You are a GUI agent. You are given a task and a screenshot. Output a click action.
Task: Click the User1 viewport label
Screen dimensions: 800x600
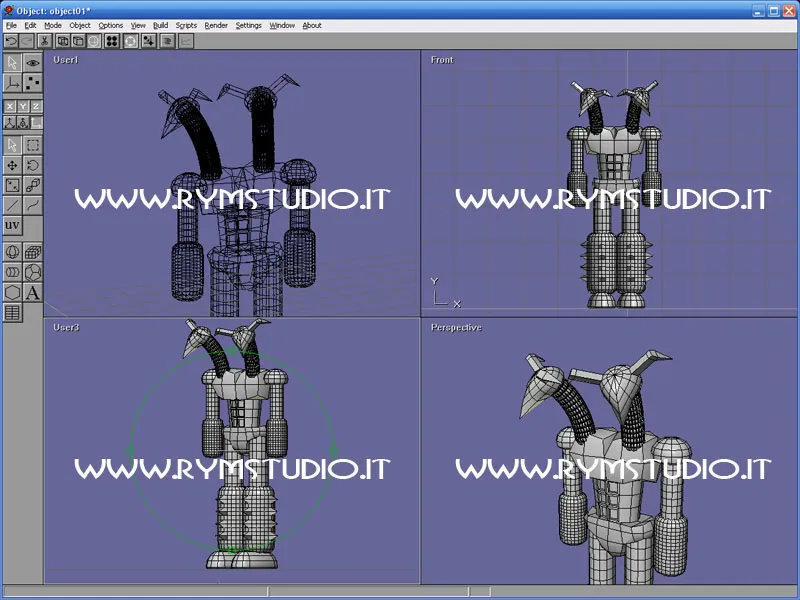[66, 60]
